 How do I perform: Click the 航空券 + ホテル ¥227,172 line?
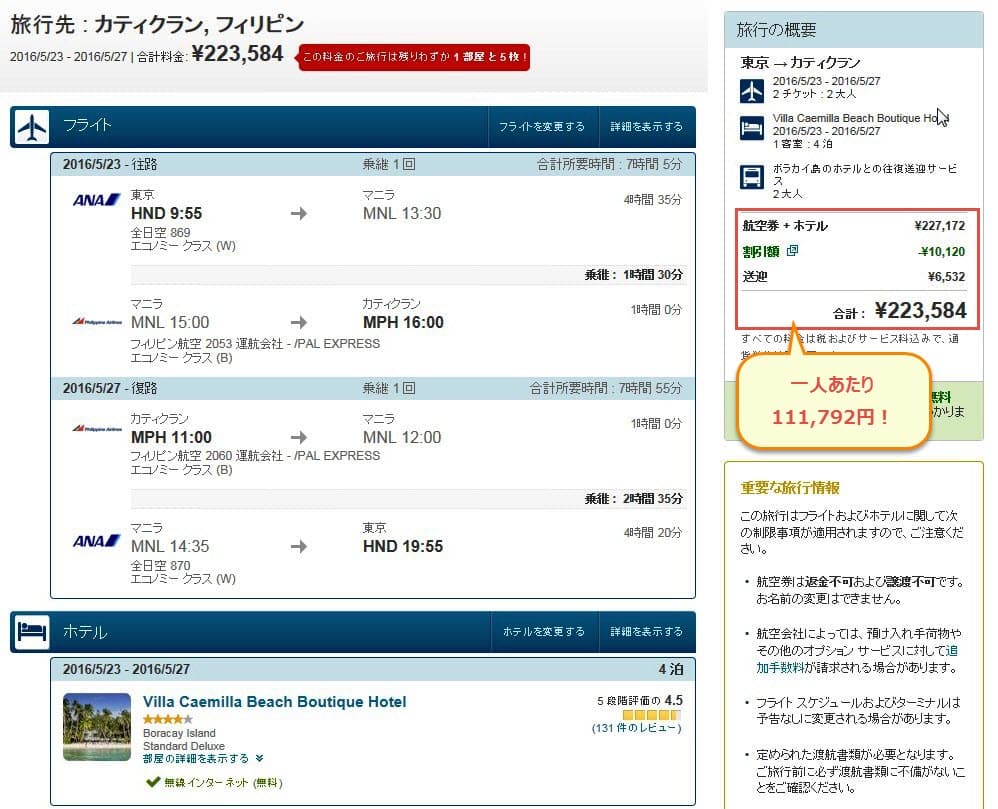854,226
